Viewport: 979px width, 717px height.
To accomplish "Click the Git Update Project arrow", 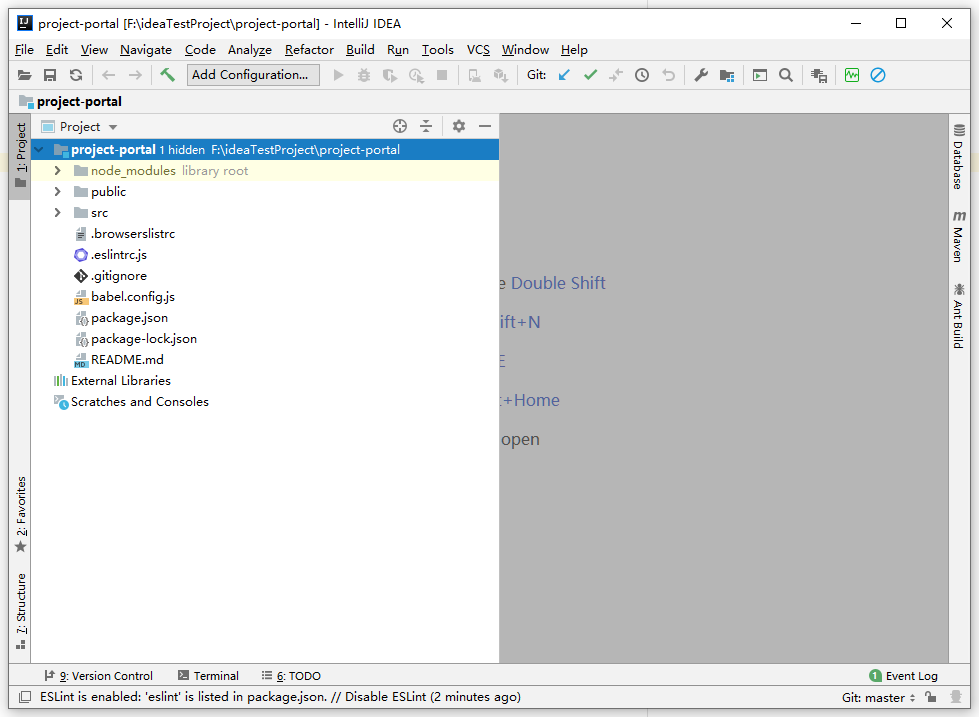I will click(564, 76).
